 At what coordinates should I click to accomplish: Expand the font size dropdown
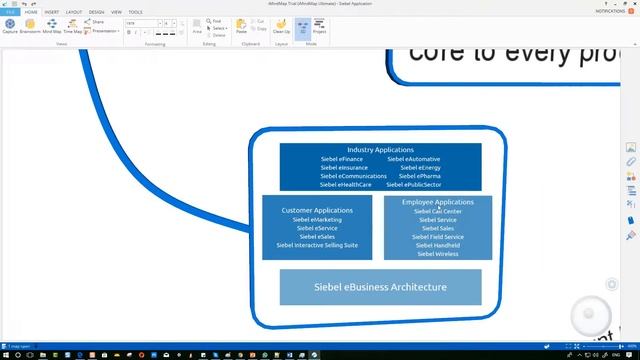[174, 23]
